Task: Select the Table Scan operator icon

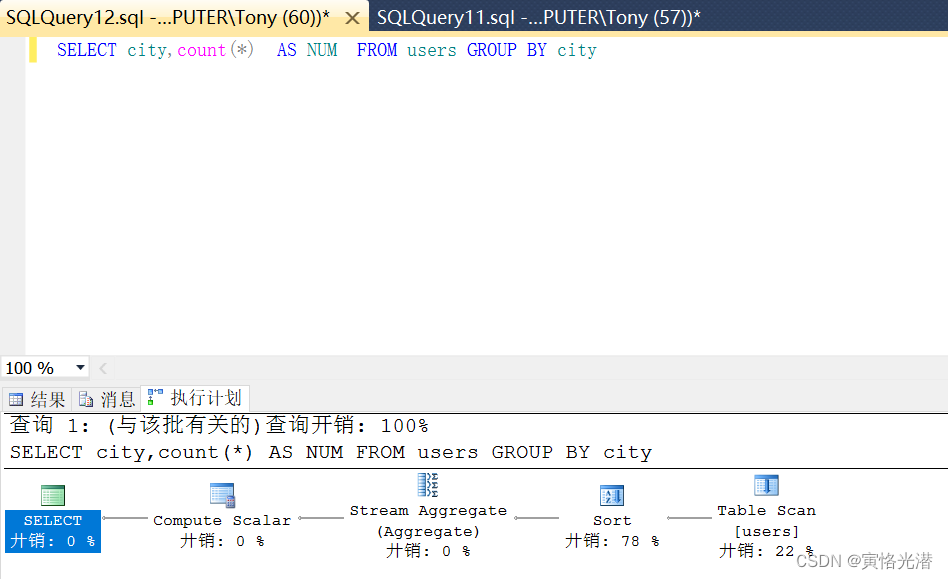Action: click(x=766, y=484)
